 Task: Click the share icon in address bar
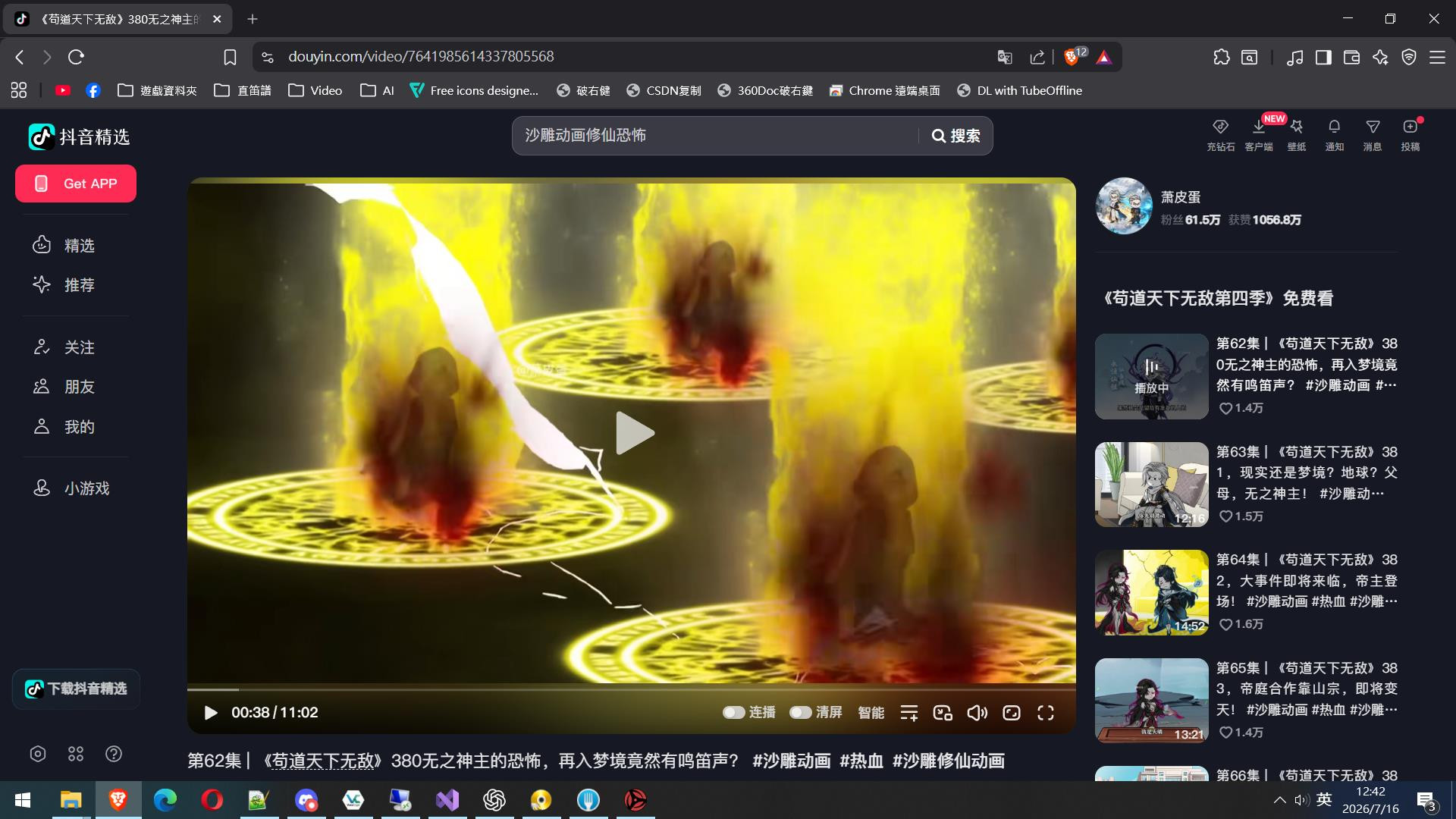(1037, 57)
